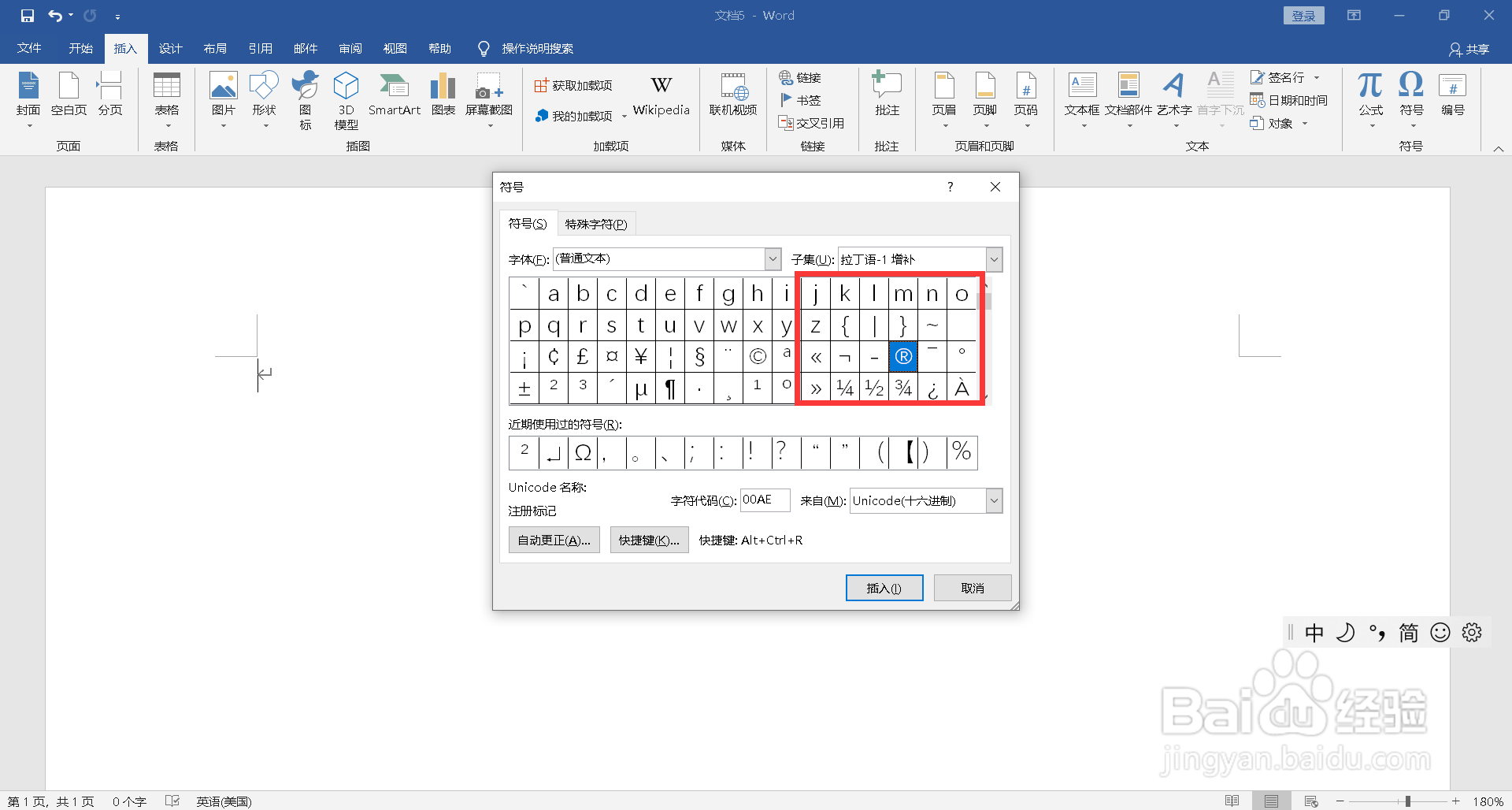The height and width of the screenshot is (810, 1512).
Task: Customize Quick Access Toolbar dropdown
Action: click(117, 16)
